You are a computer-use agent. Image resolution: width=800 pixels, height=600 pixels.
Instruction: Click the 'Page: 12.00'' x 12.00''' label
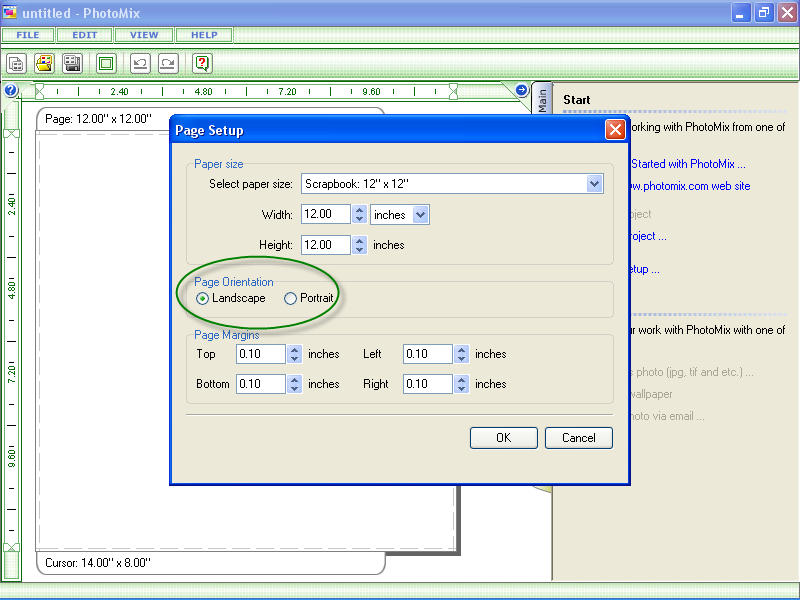[x=98, y=119]
